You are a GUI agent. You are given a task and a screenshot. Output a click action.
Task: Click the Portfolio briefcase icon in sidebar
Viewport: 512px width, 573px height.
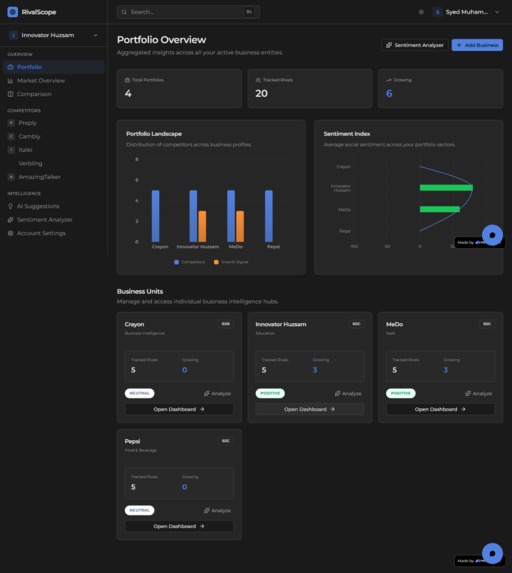(10, 67)
